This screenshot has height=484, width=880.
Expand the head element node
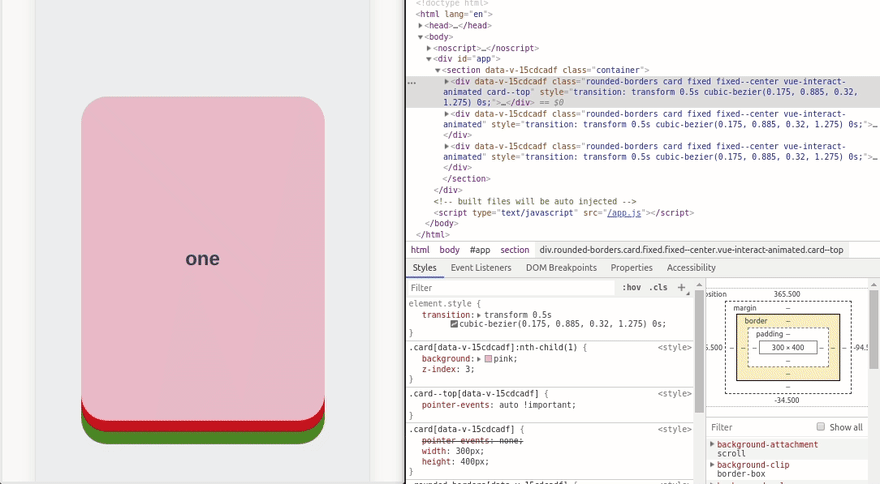click(x=420, y=25)
